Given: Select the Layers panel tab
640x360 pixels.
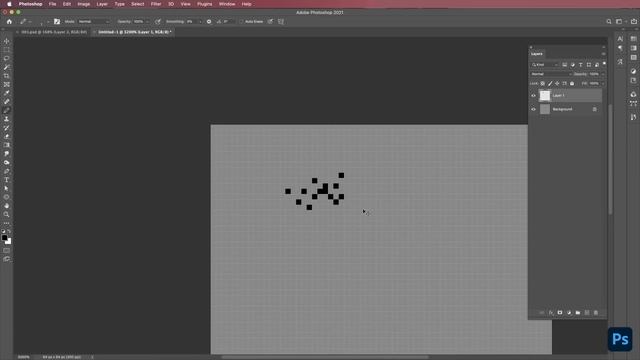Looking at the screenshot, I should [x=537, y=54].
